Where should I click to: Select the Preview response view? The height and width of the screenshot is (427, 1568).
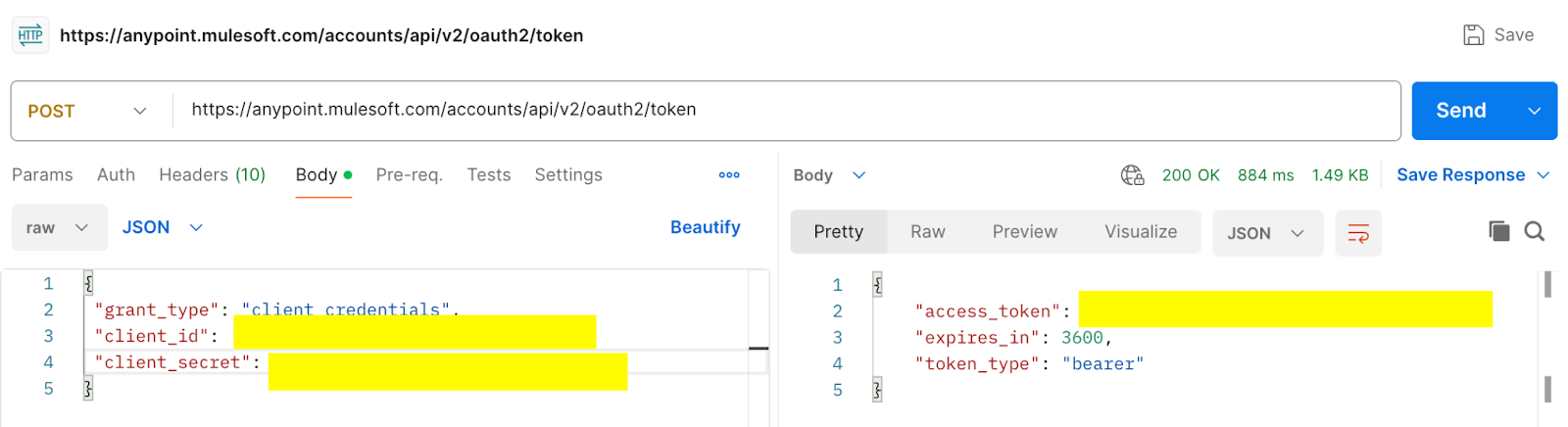(x=1025, y=232)
